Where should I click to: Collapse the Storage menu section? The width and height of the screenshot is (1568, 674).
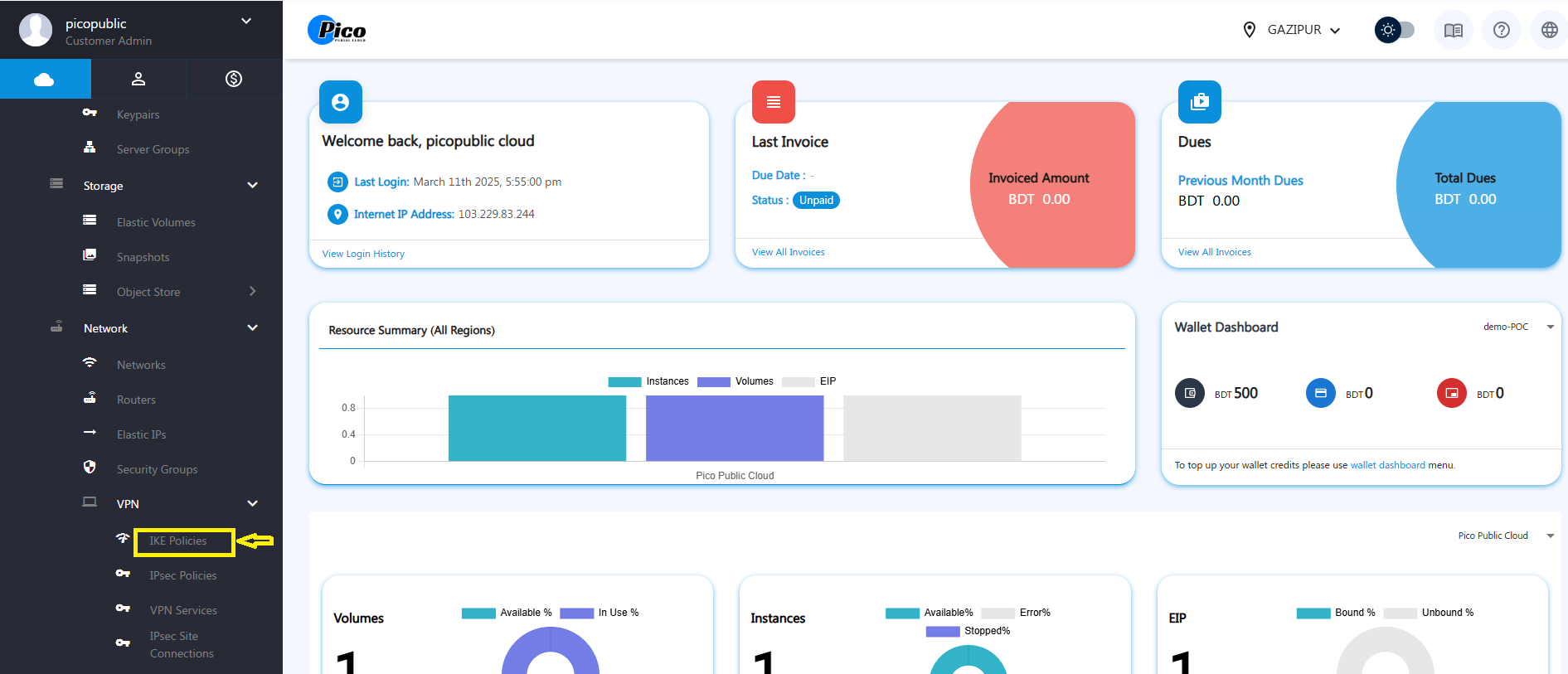tap(252, 186)
